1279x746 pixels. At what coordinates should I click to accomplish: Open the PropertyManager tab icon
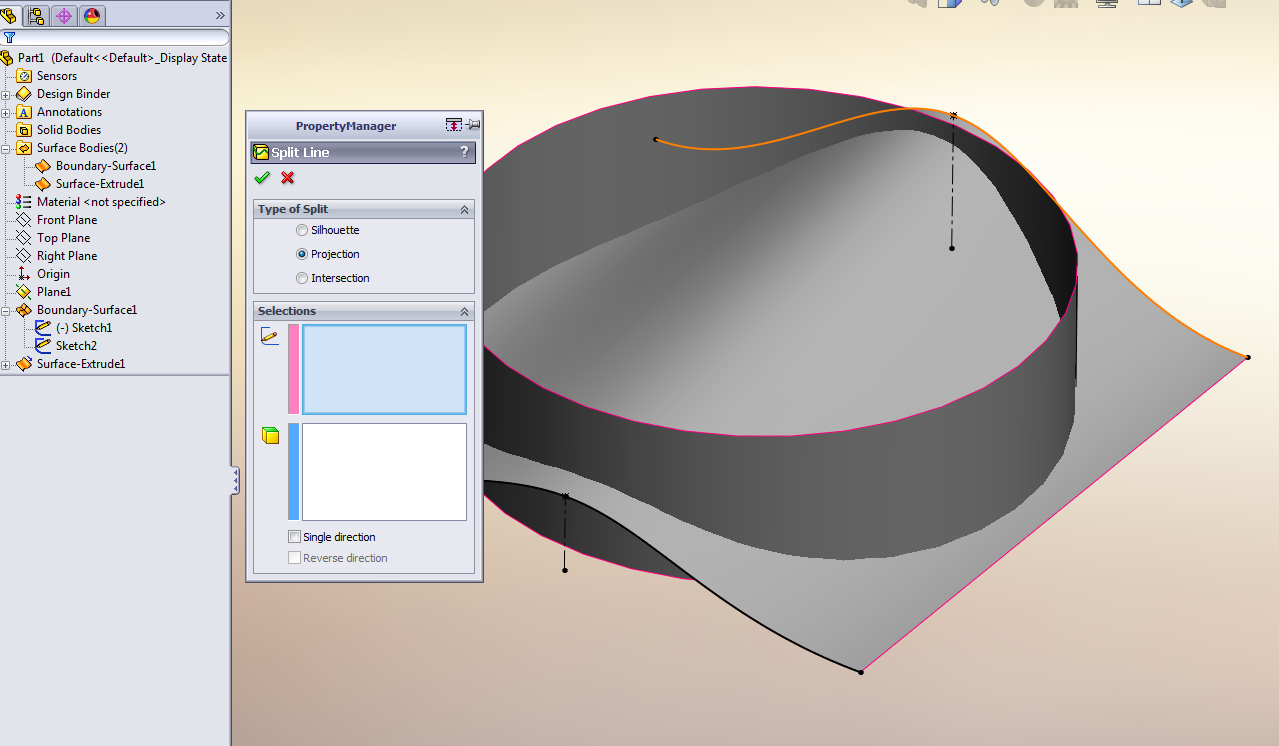[37, 15]
